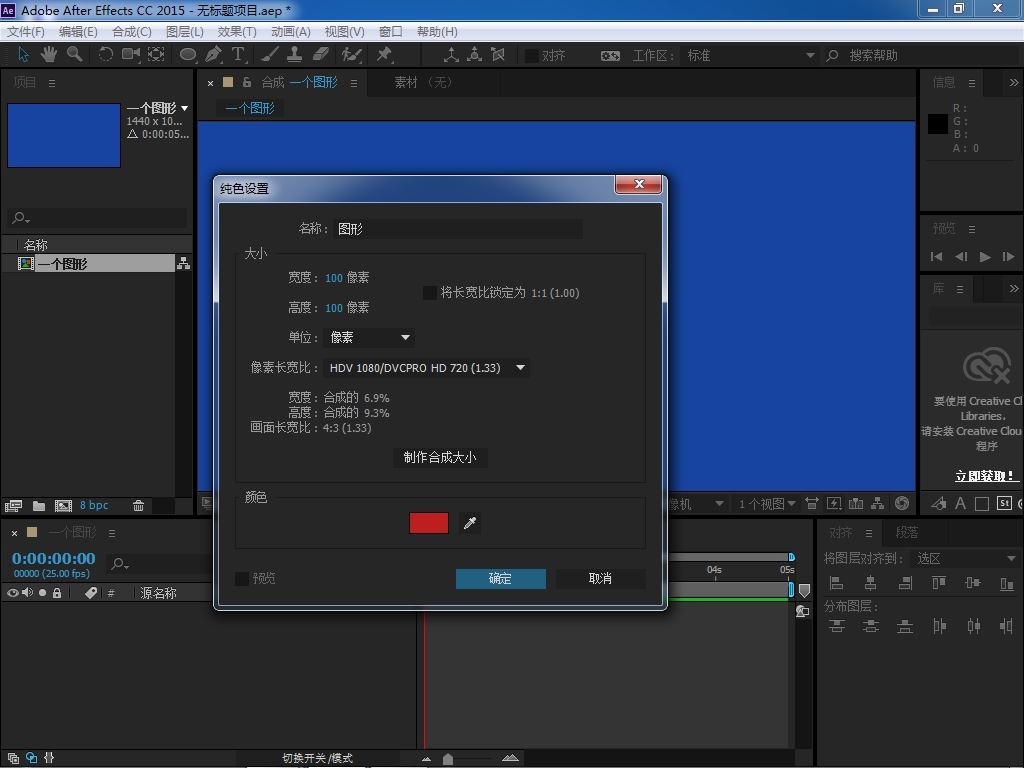
Task: Select the Pen tool
Action: point(213,55)
